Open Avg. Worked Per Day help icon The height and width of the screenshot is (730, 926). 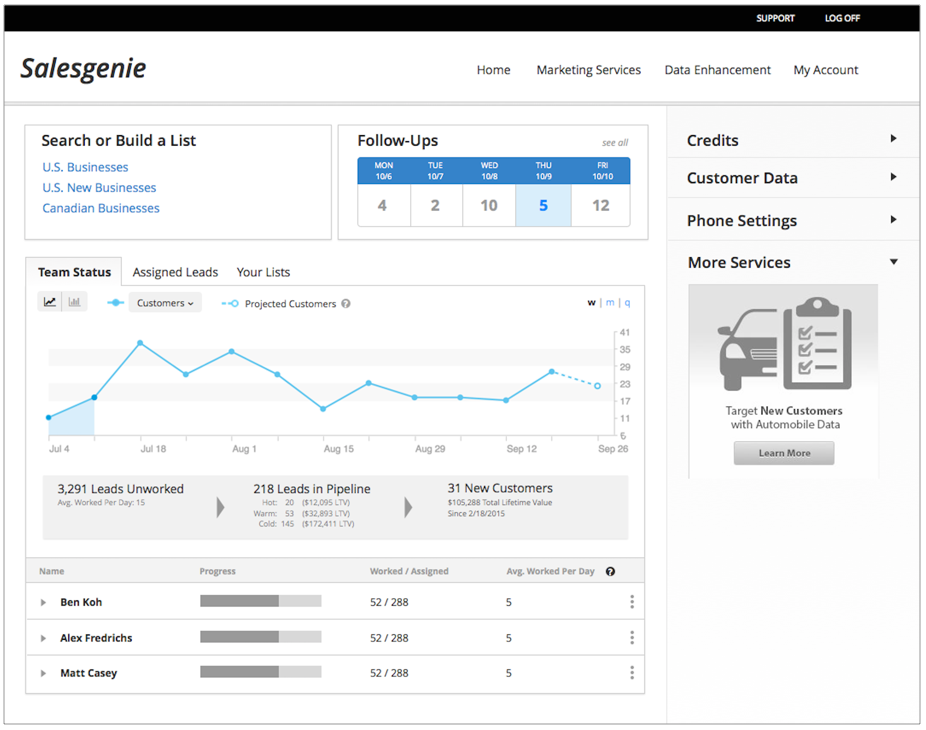coord(611,572)
